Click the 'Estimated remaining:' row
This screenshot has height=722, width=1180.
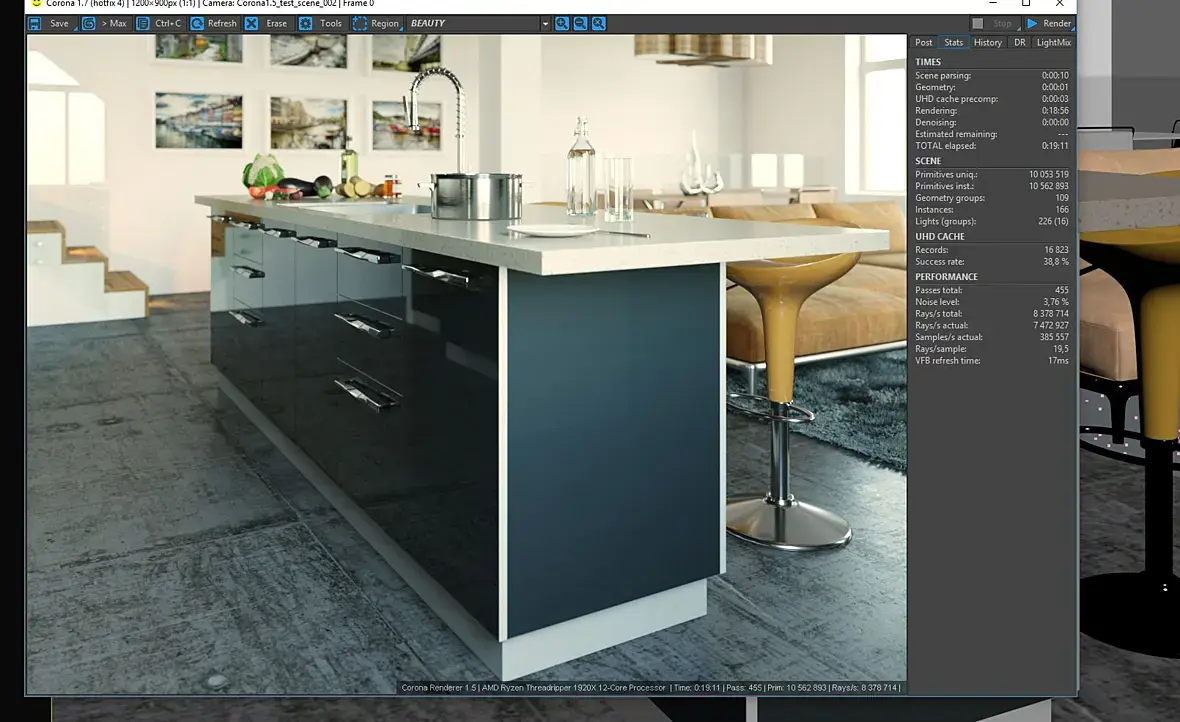click(992, 134)
